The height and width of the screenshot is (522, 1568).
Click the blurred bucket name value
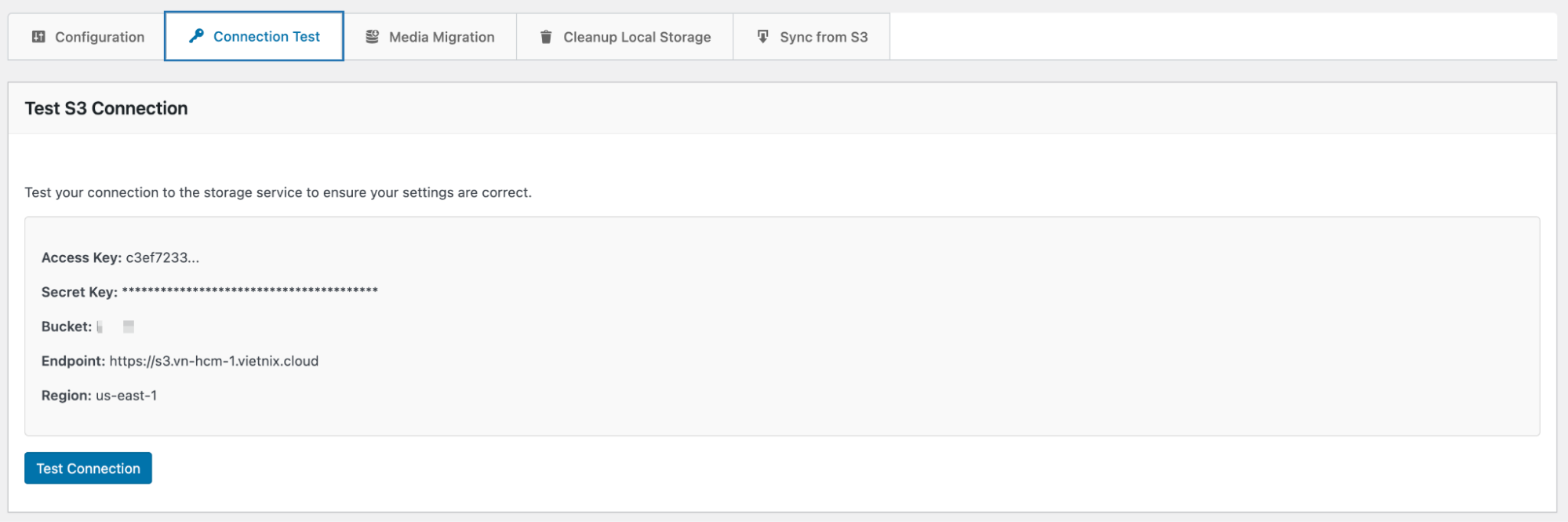[x=116, y=327]
